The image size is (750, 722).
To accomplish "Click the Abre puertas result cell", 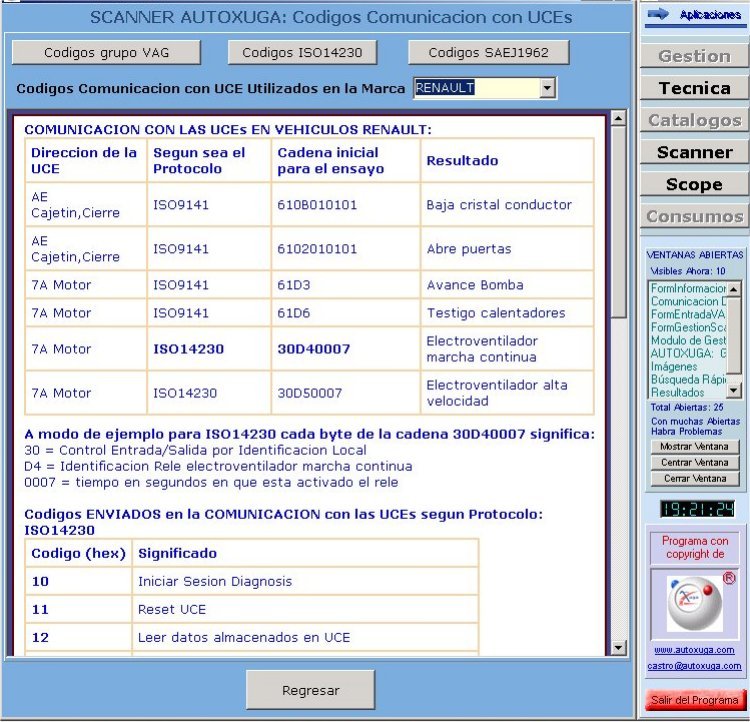I will point(507,249).
